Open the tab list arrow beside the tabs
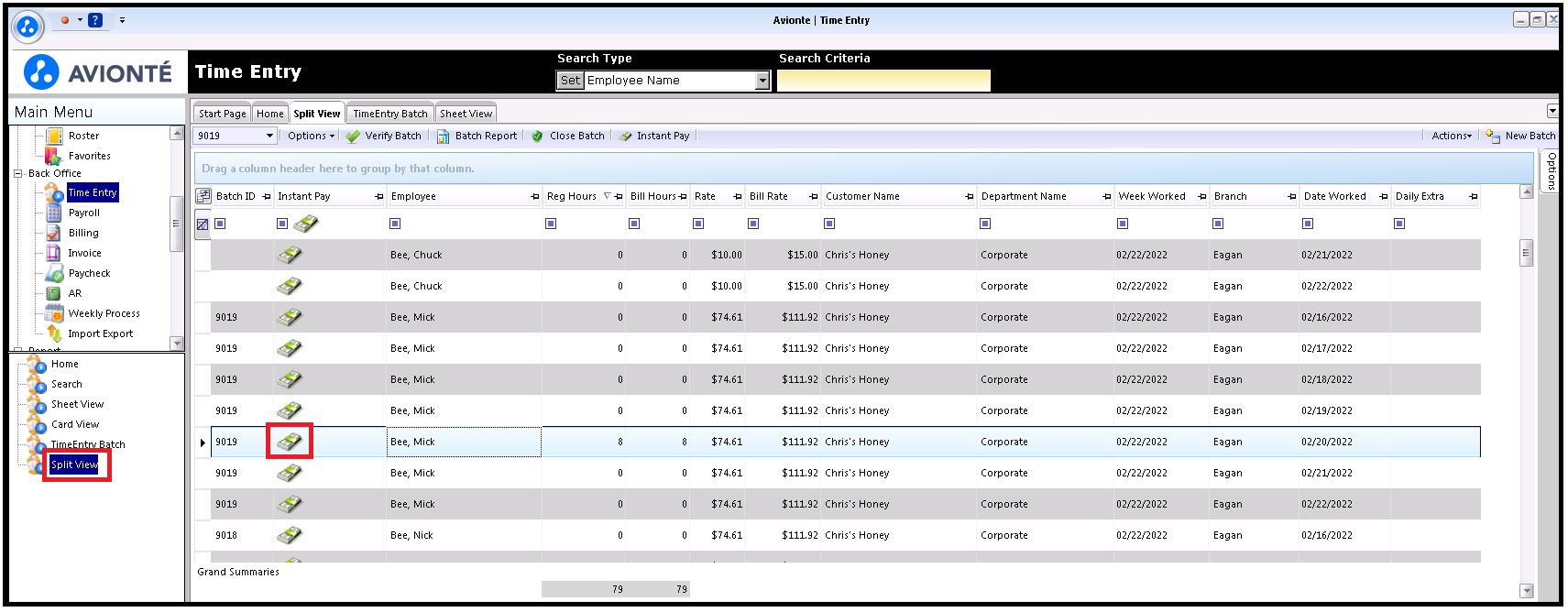 pos(1552,111)
